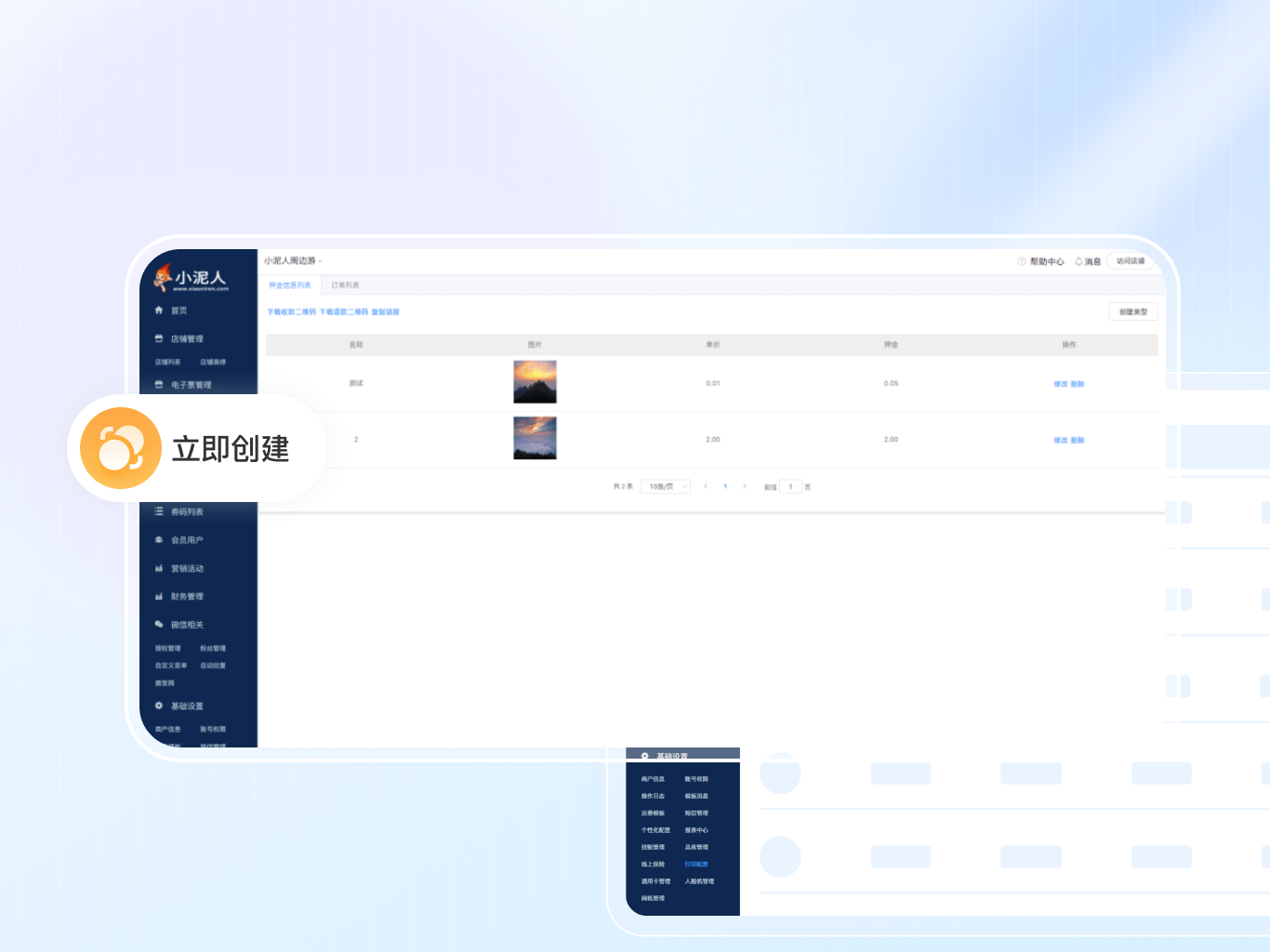The height and width of the screenshot is (952, 1270).
Task: Click the 下载收款二维码 link
Action: (x=291, y=312)
